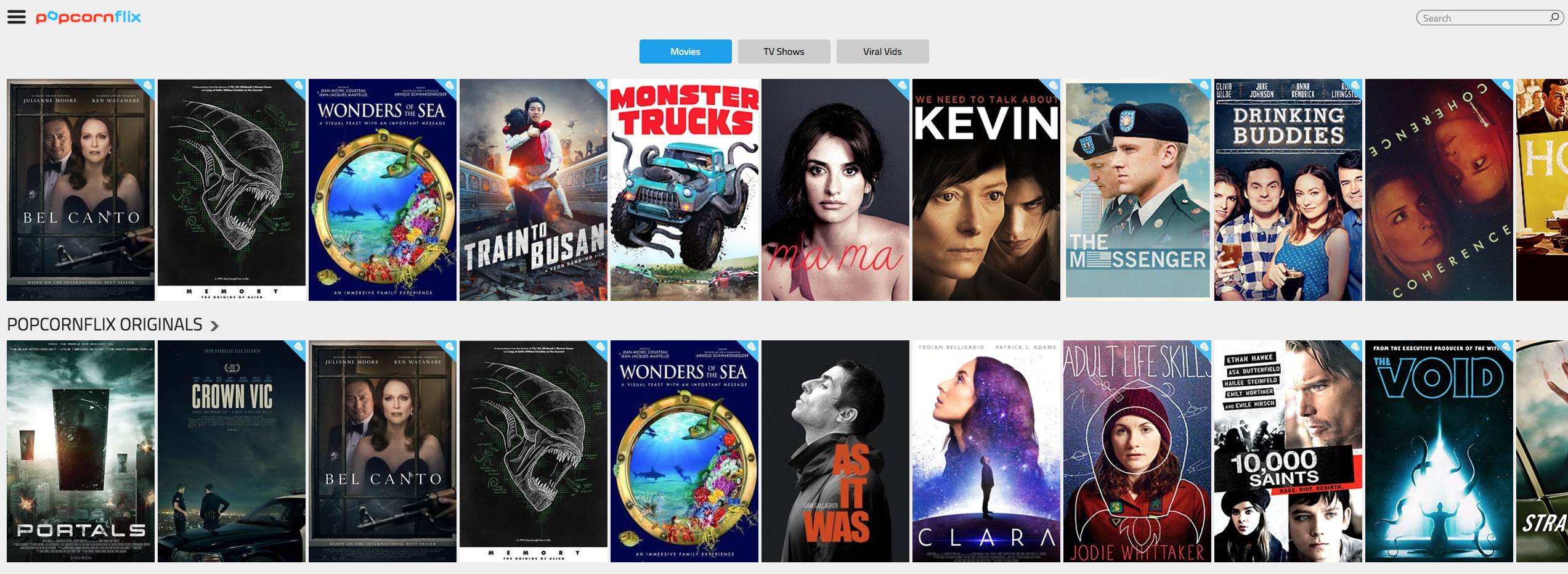Click corner badge on Bel Canto top poster
This screenshot has height=574, width=1568.
pyautogui.click(x=147, y=86)
